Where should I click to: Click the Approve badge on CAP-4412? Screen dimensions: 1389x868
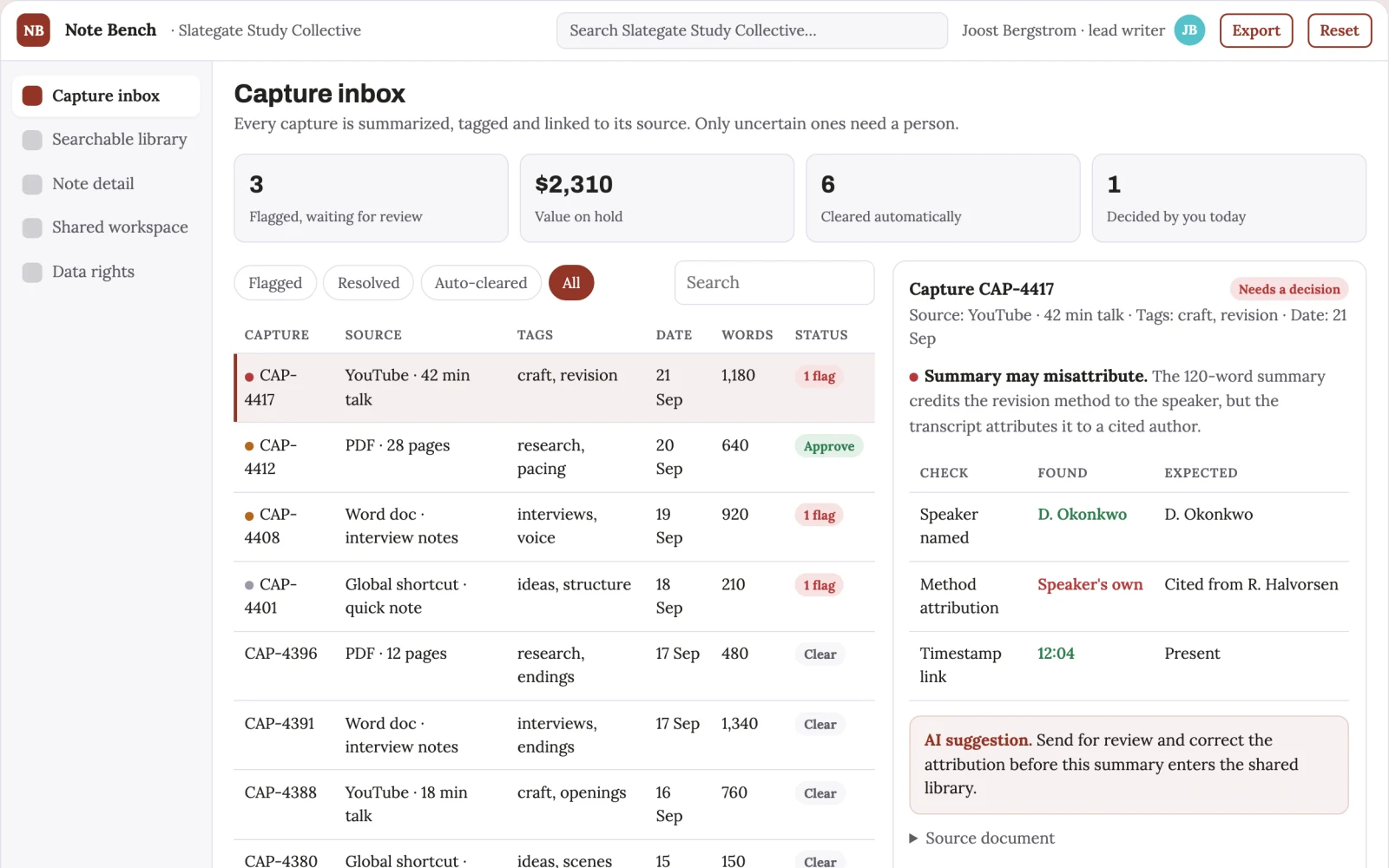coord(829,446)
